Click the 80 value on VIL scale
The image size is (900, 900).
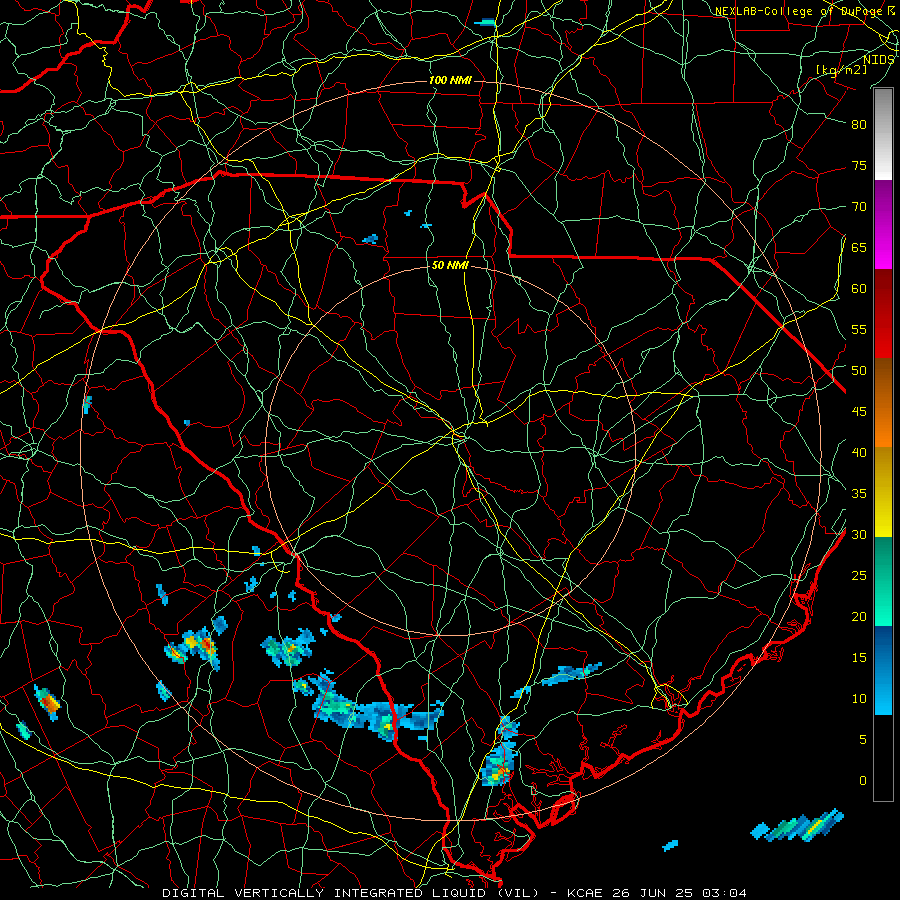click(x=859, y=125)
